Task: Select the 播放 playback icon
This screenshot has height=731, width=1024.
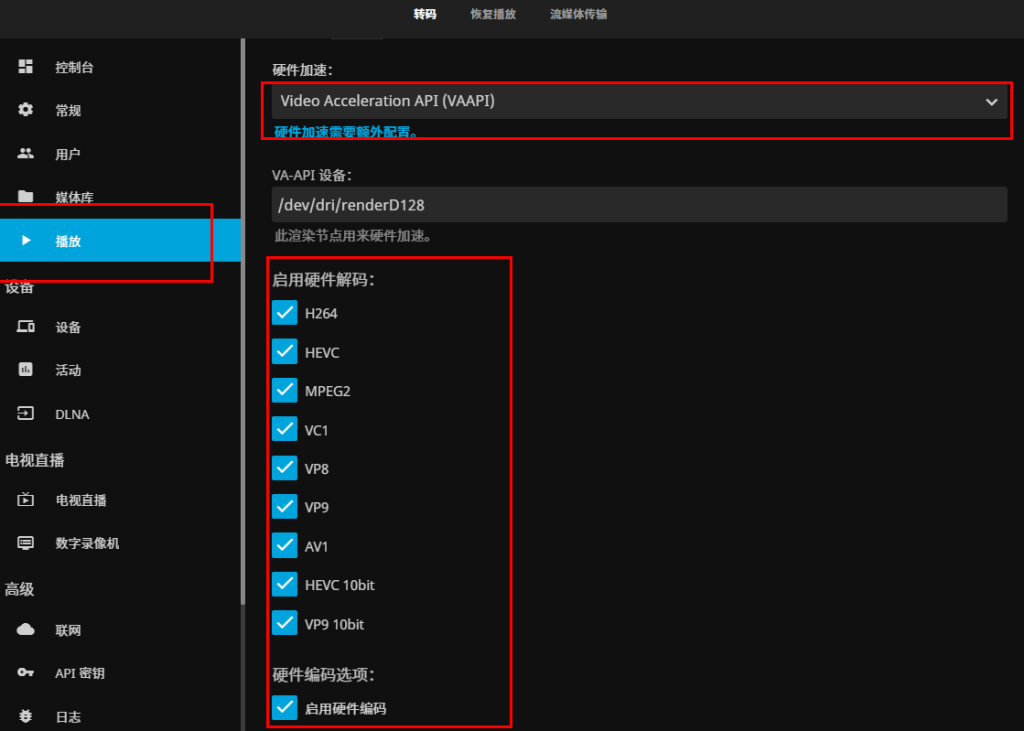Action: click(x=24, y=240)
